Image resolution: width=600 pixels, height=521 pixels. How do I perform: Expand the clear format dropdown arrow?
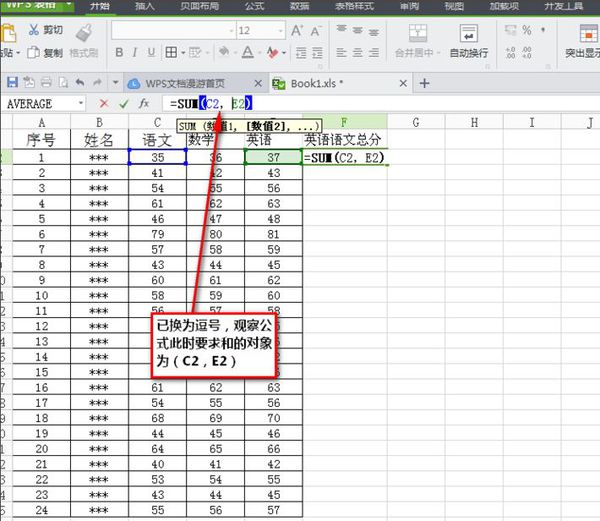click(284, 53)
